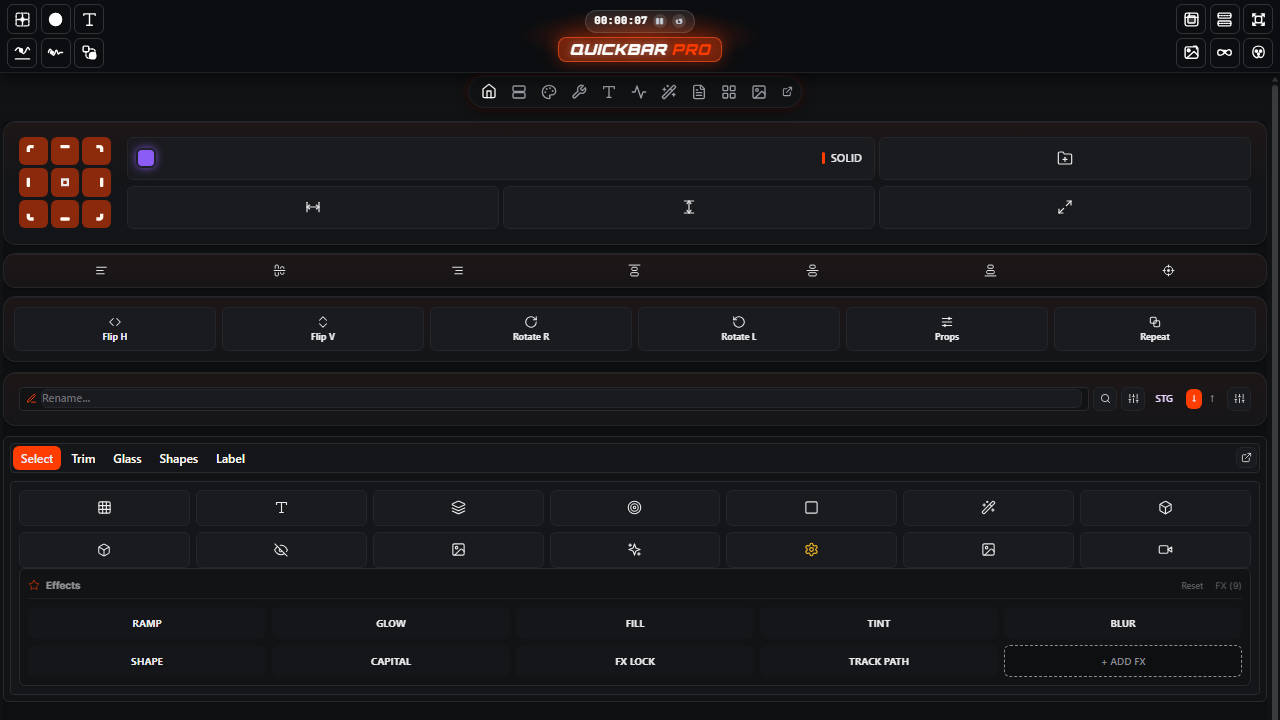
Task: Align layers to the left
Action: pyautogui.click(x=101, y=271)
